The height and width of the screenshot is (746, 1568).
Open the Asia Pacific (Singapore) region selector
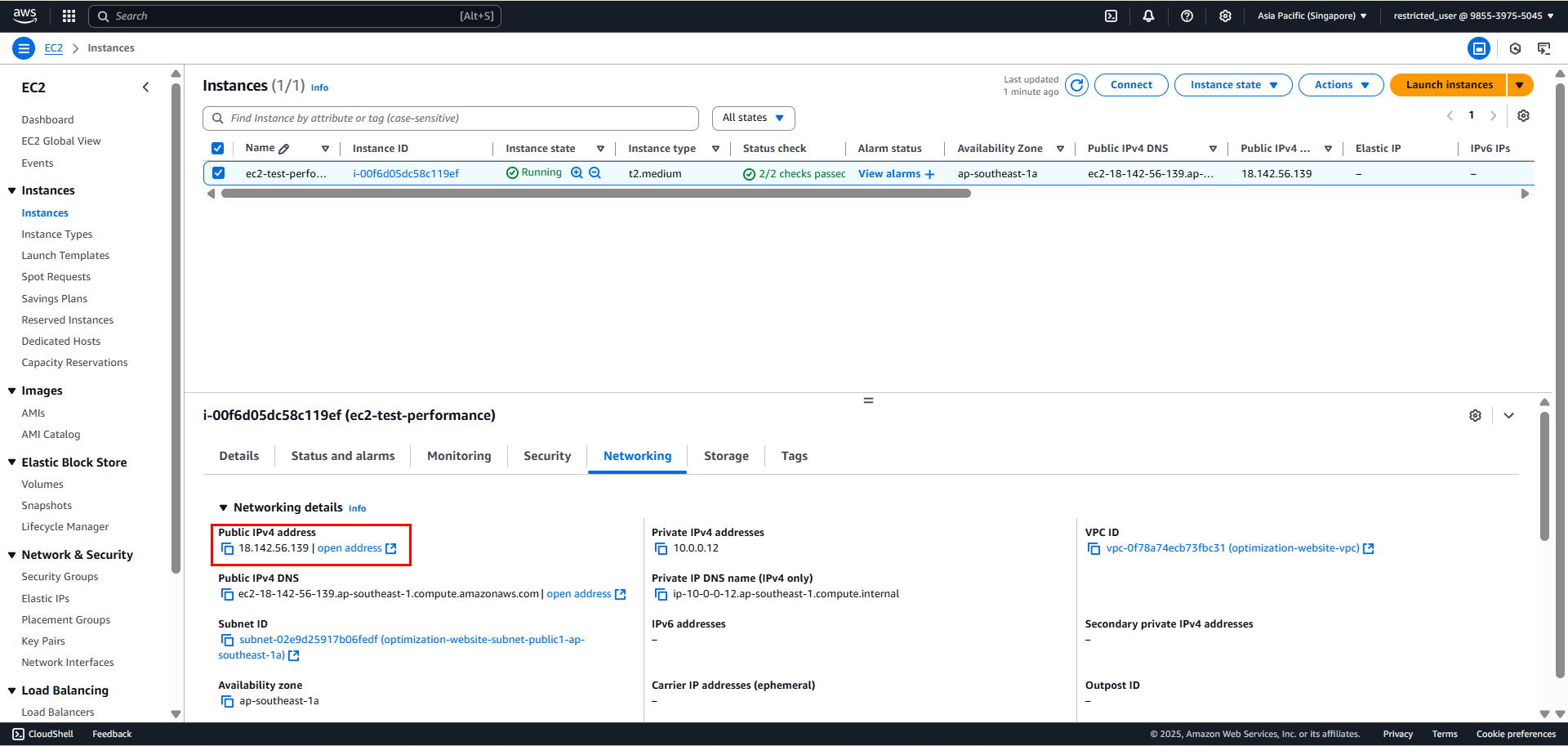(1312, 16)
